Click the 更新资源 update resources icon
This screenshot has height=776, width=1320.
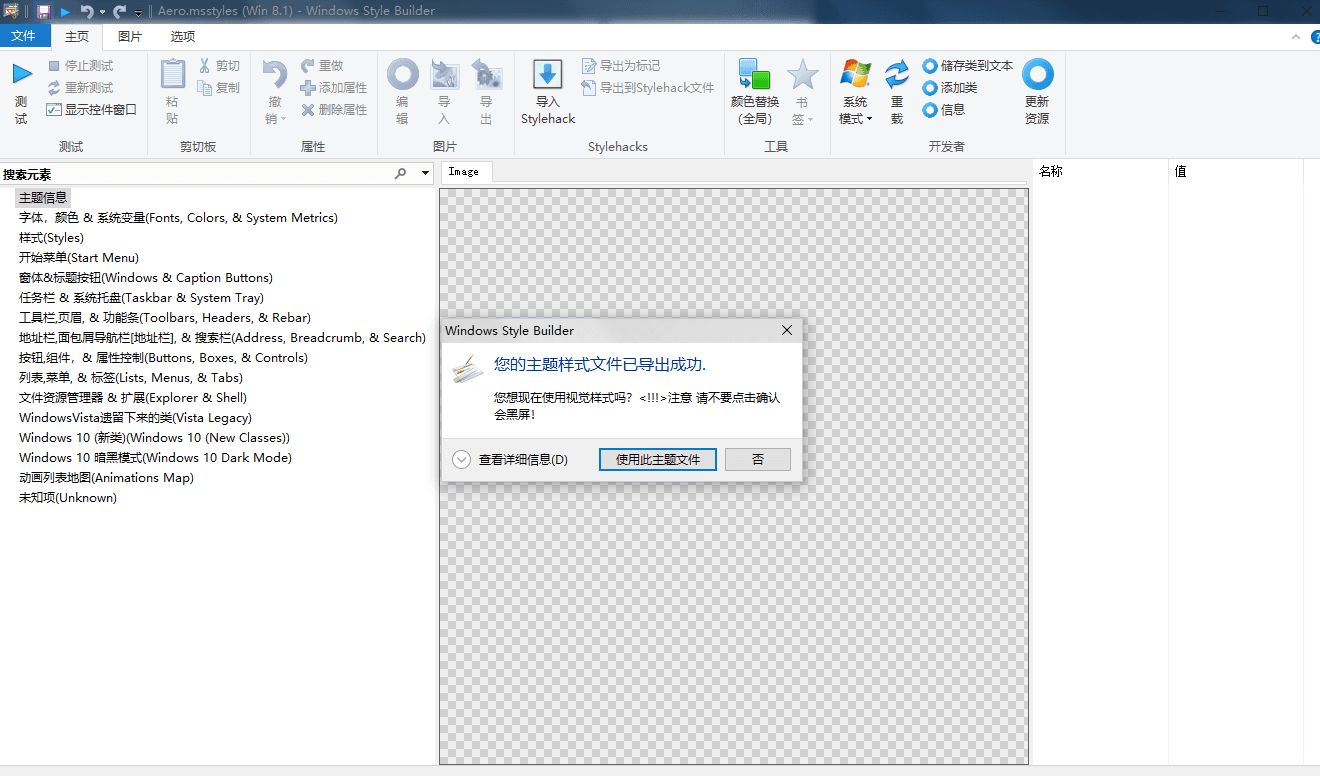click(x=1037, y=74)
